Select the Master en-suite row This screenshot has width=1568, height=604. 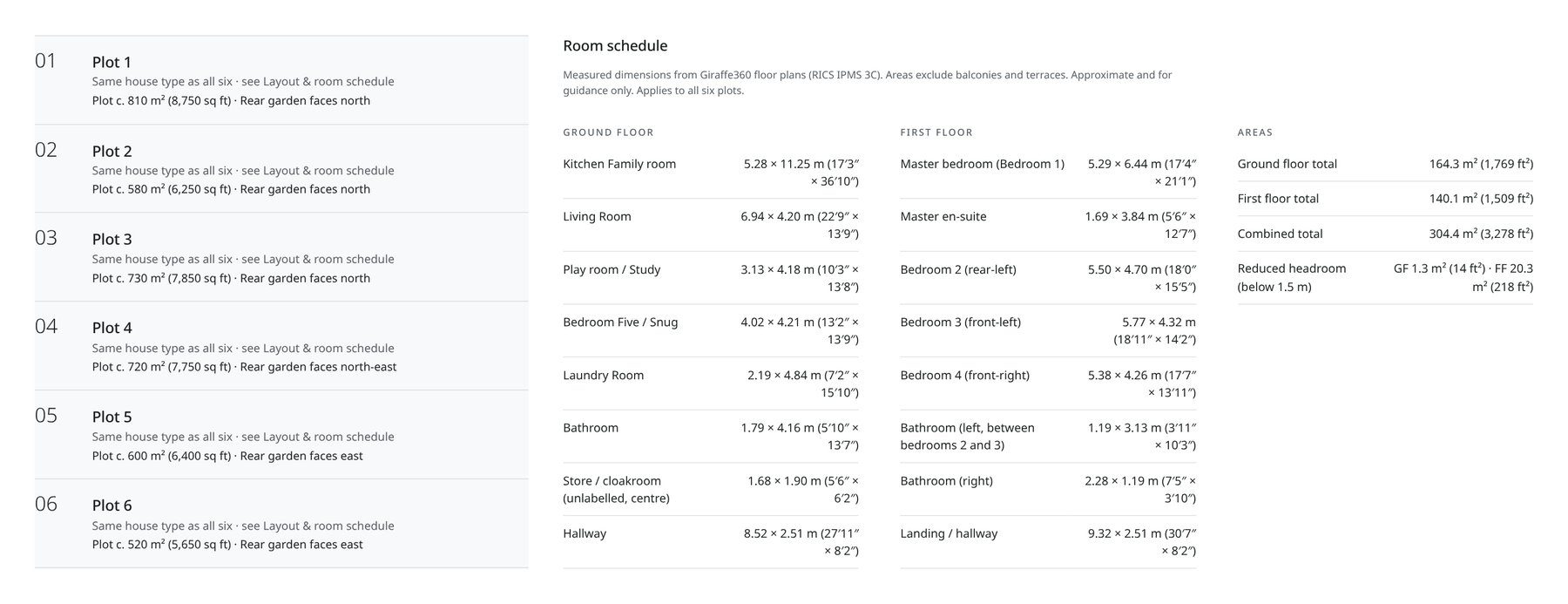[x=1048, y=225]
